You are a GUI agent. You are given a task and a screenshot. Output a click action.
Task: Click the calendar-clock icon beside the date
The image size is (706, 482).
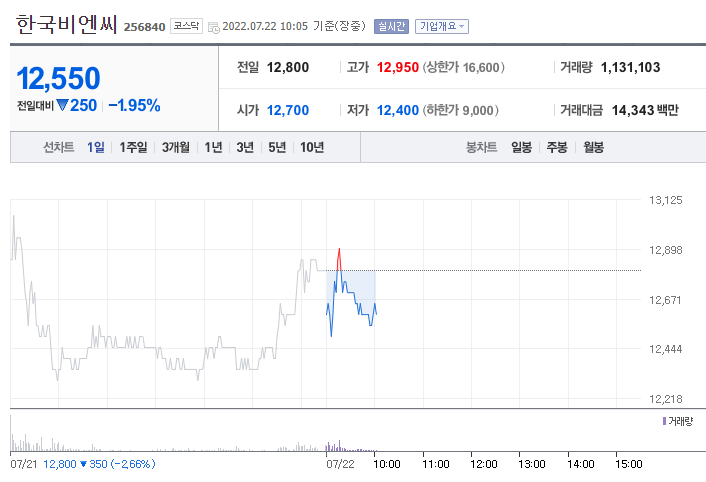(x=213, y=27)
